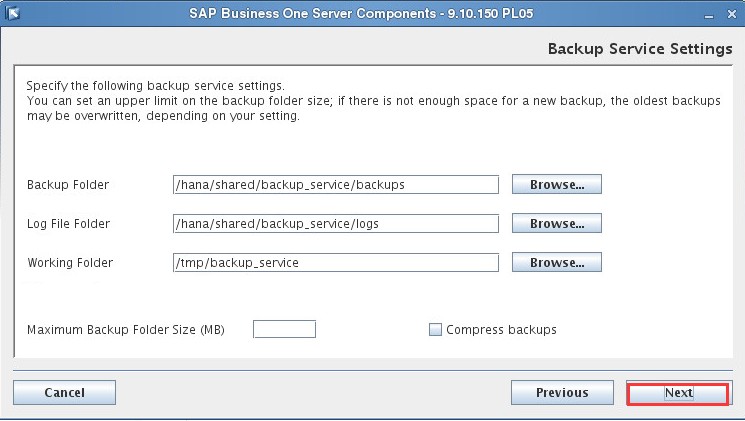Image resolution: width=745 pixels, height=421 pixels.
Task: Close the SAP Business One installer window
Action: [x=732, y=14]
